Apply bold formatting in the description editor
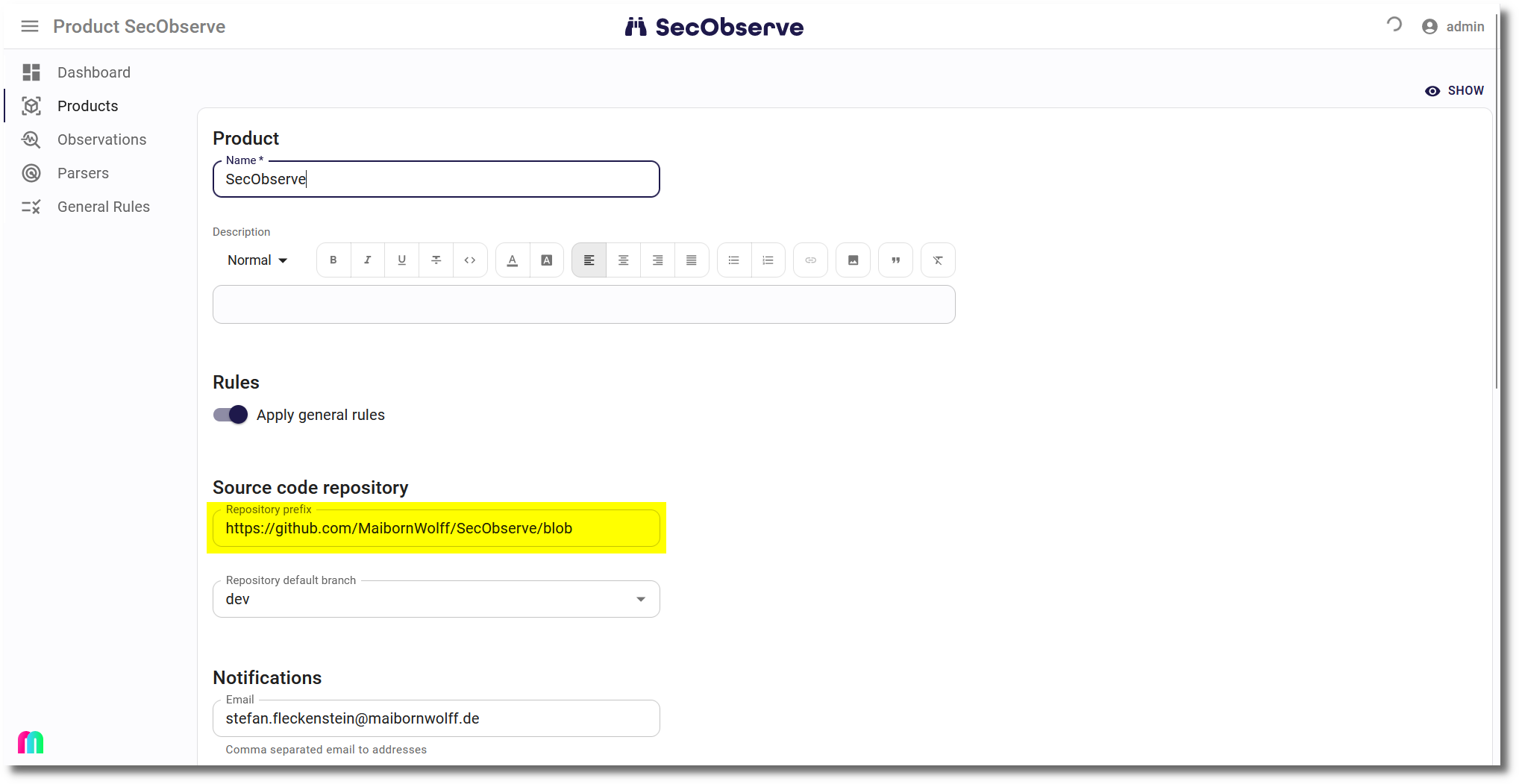The height and width of the screenshot is (784, 1519). (333, 260)
